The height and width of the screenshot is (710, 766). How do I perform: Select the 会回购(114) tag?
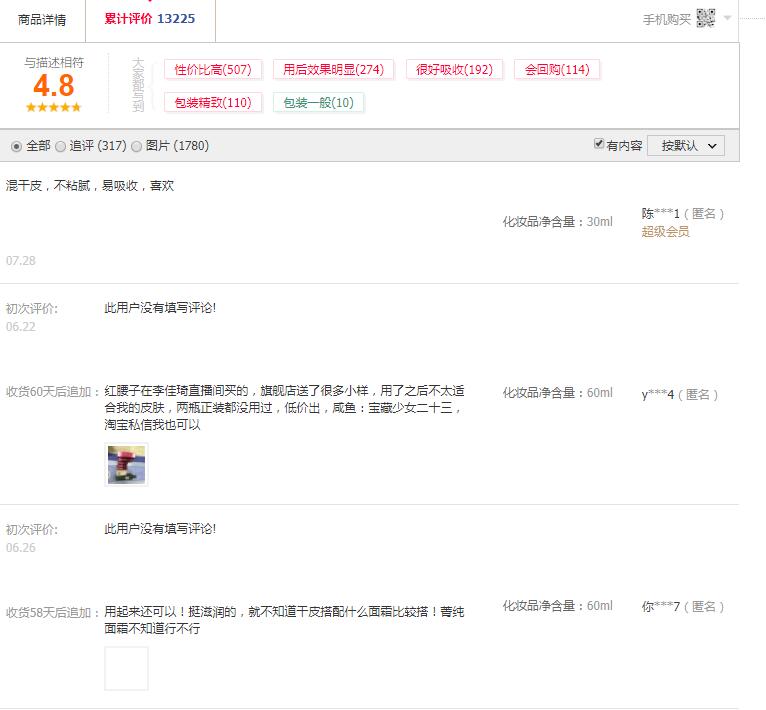557,69
